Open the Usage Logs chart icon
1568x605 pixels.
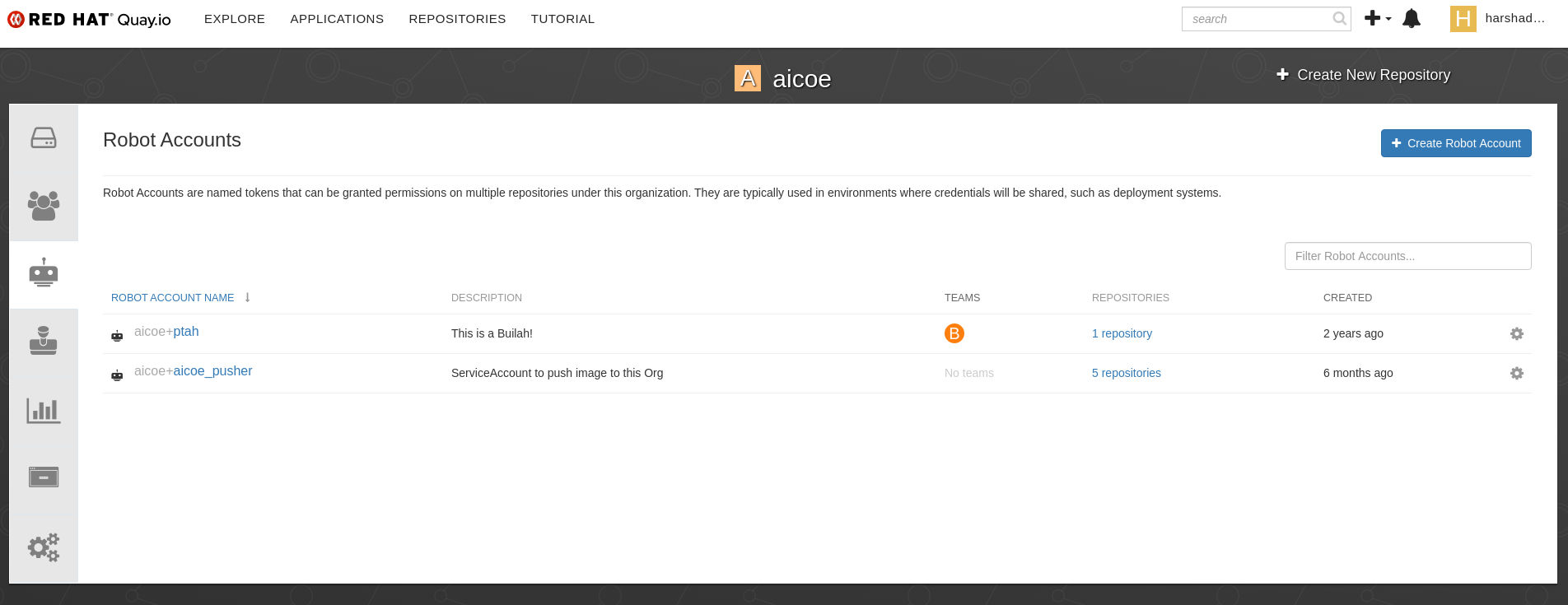[x=44, y=410]
